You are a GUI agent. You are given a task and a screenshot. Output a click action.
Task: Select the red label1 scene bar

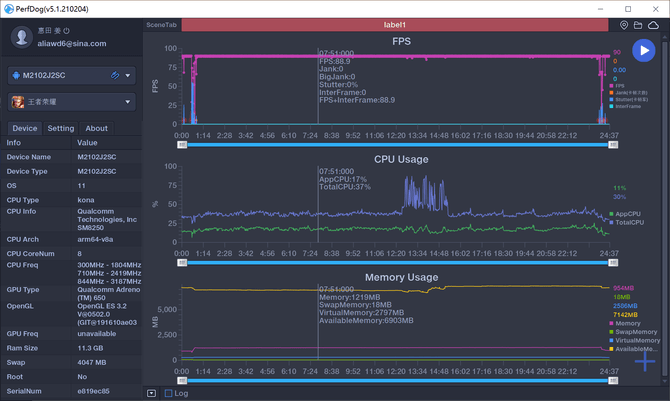click(395, 25)
